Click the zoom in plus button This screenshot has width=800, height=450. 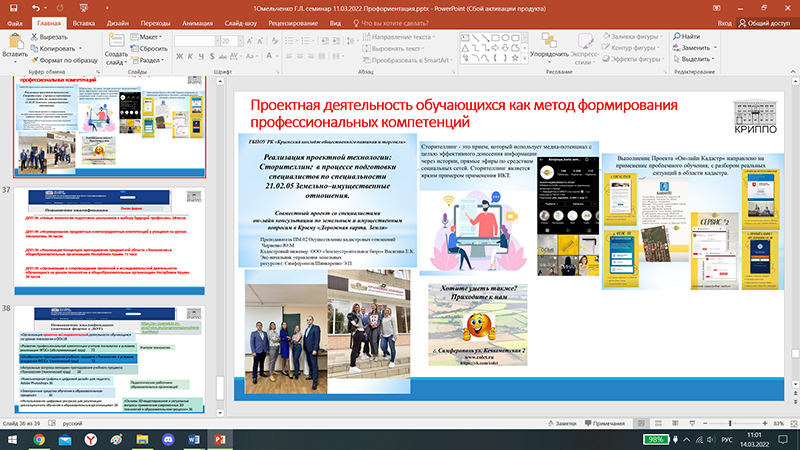click(x=765, y=423)
